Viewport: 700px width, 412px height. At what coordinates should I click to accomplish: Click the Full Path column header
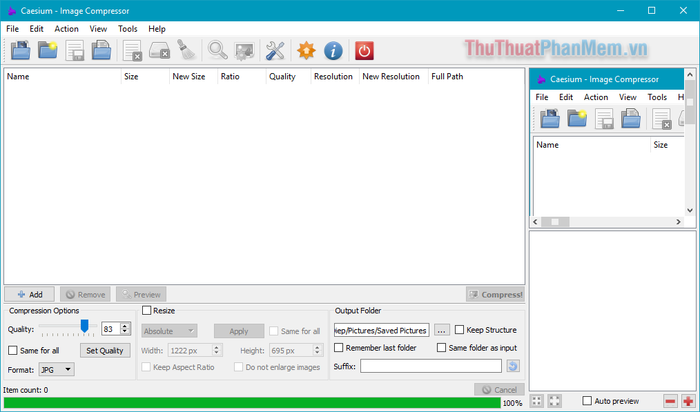pyautogui.click(x=476, y=76)
